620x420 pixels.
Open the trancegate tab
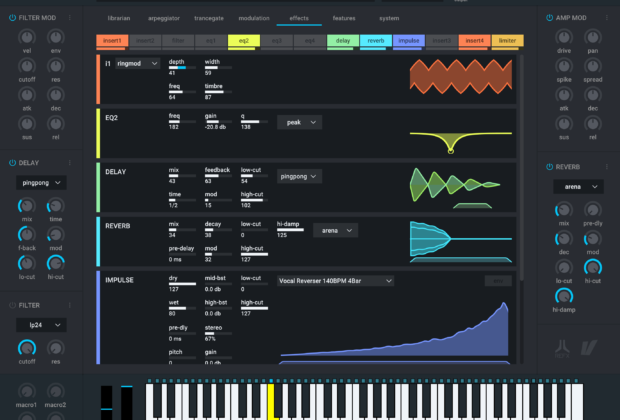click(x=209, y=18)
